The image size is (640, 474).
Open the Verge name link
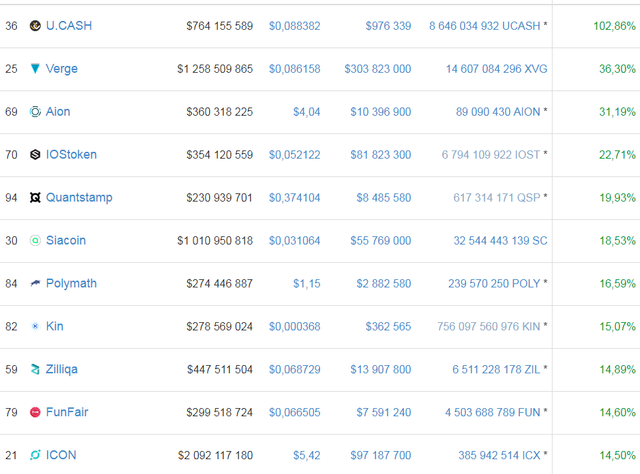coord(61,69)
